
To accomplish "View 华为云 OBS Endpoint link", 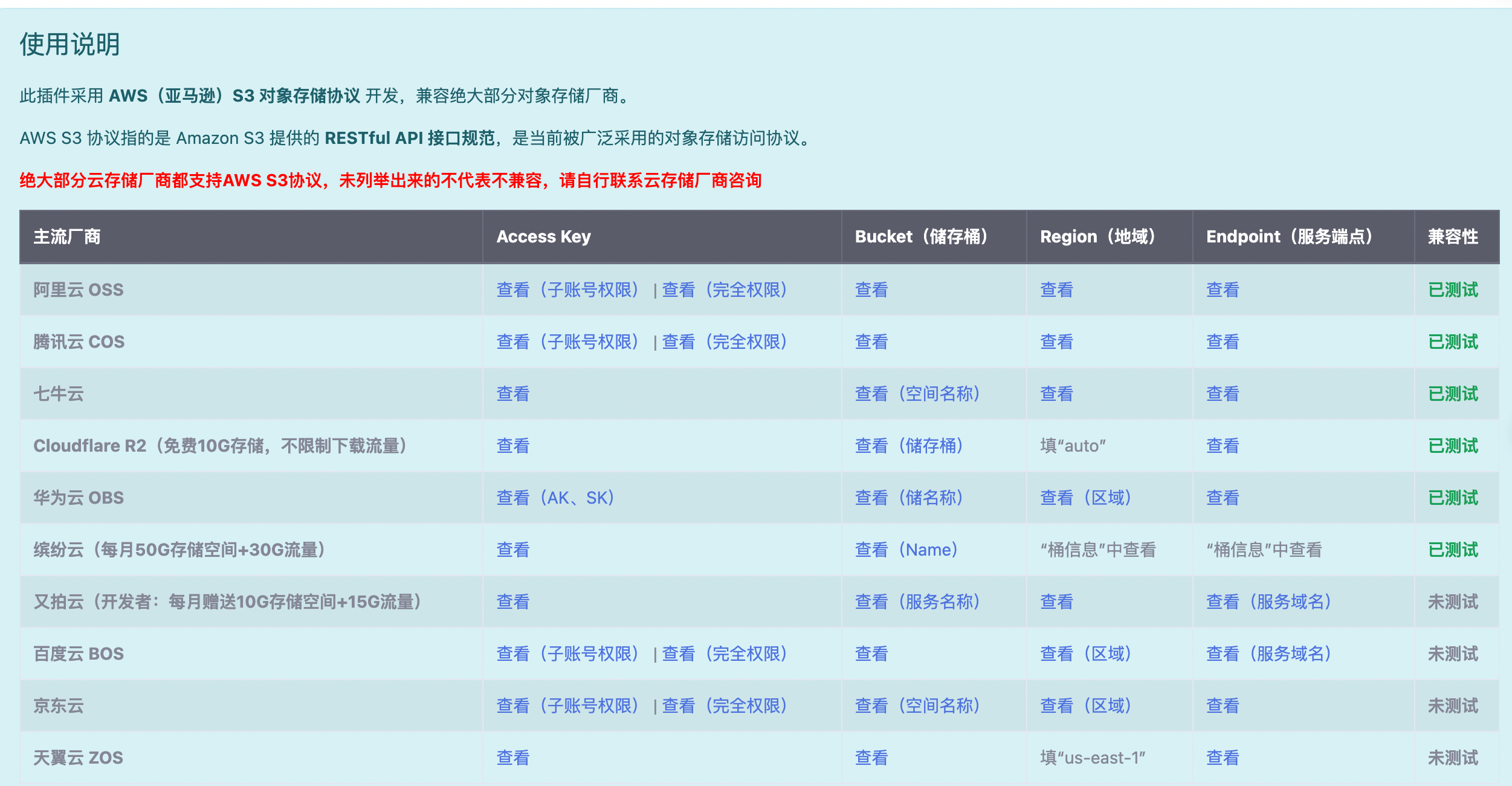I will coord(1223,498).
